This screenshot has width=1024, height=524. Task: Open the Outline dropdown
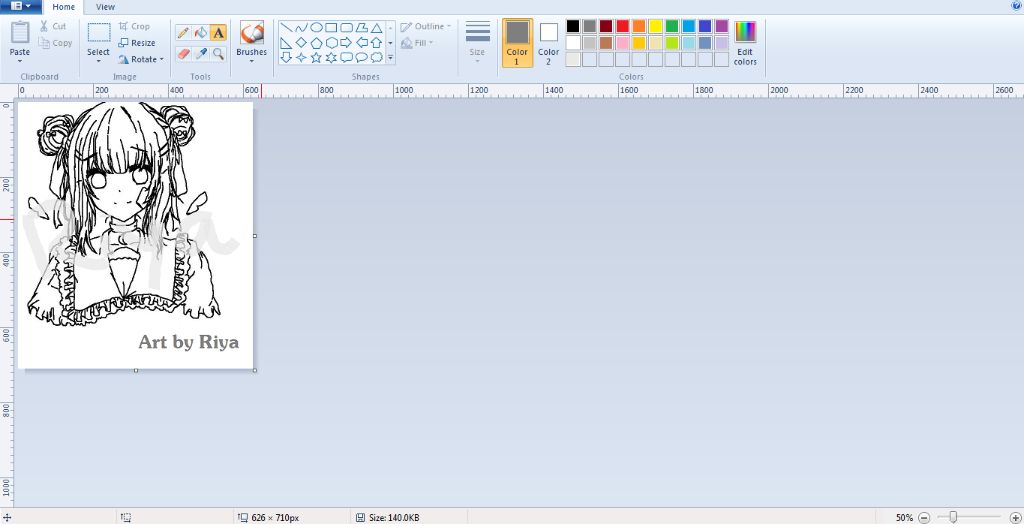[x=426, y=26]
